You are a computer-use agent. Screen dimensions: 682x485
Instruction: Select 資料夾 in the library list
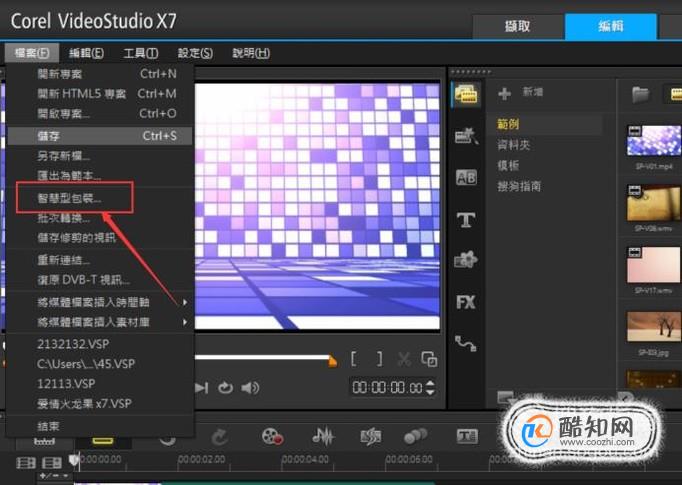(x=514, y=145)
